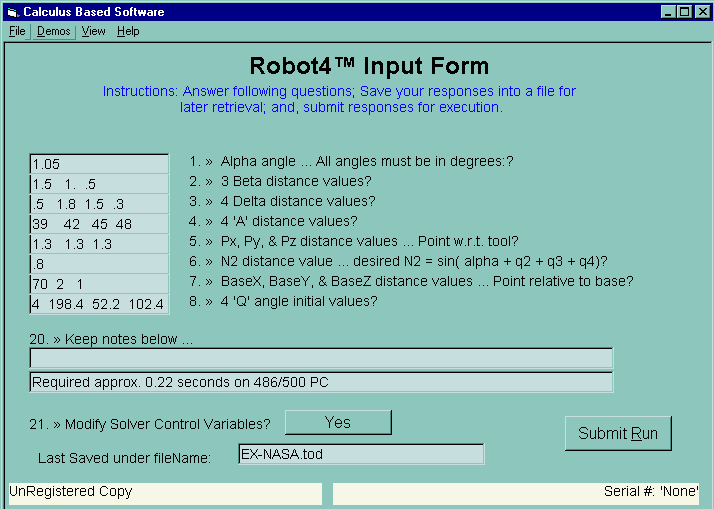The image size is (714, 509).
Task: Open the View menu
Action: (93, 31)
